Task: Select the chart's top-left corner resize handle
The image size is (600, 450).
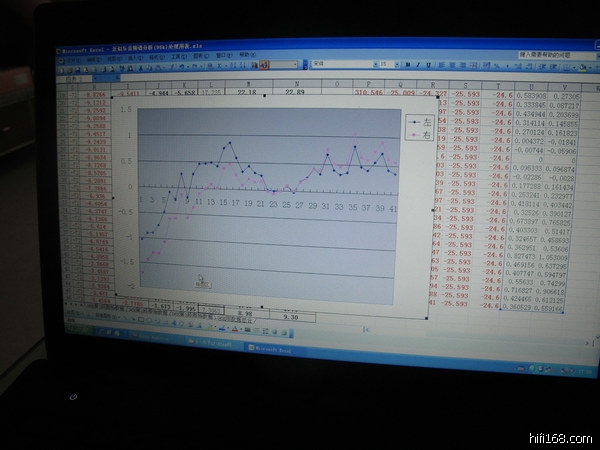Action: pyautogui.click(x=112, y=99)
